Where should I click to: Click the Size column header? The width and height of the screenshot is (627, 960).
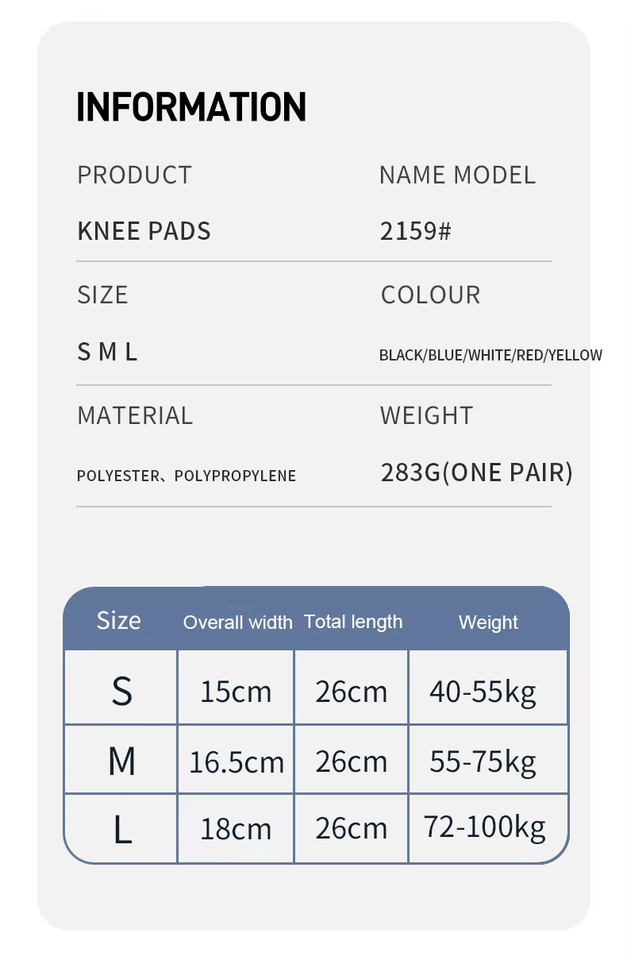[119, 620]
